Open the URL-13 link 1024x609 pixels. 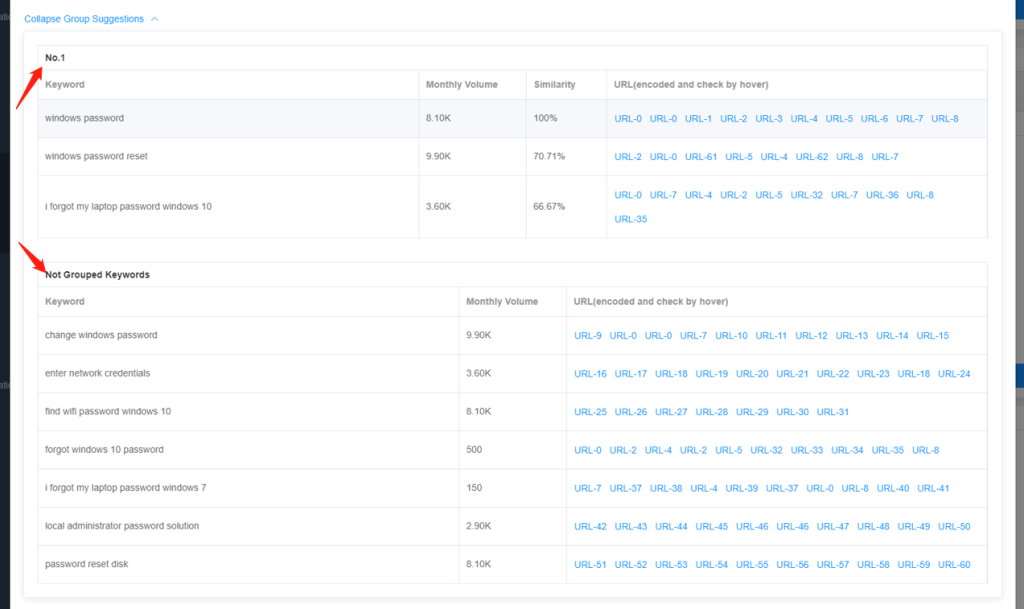click(x=852, y=336)
